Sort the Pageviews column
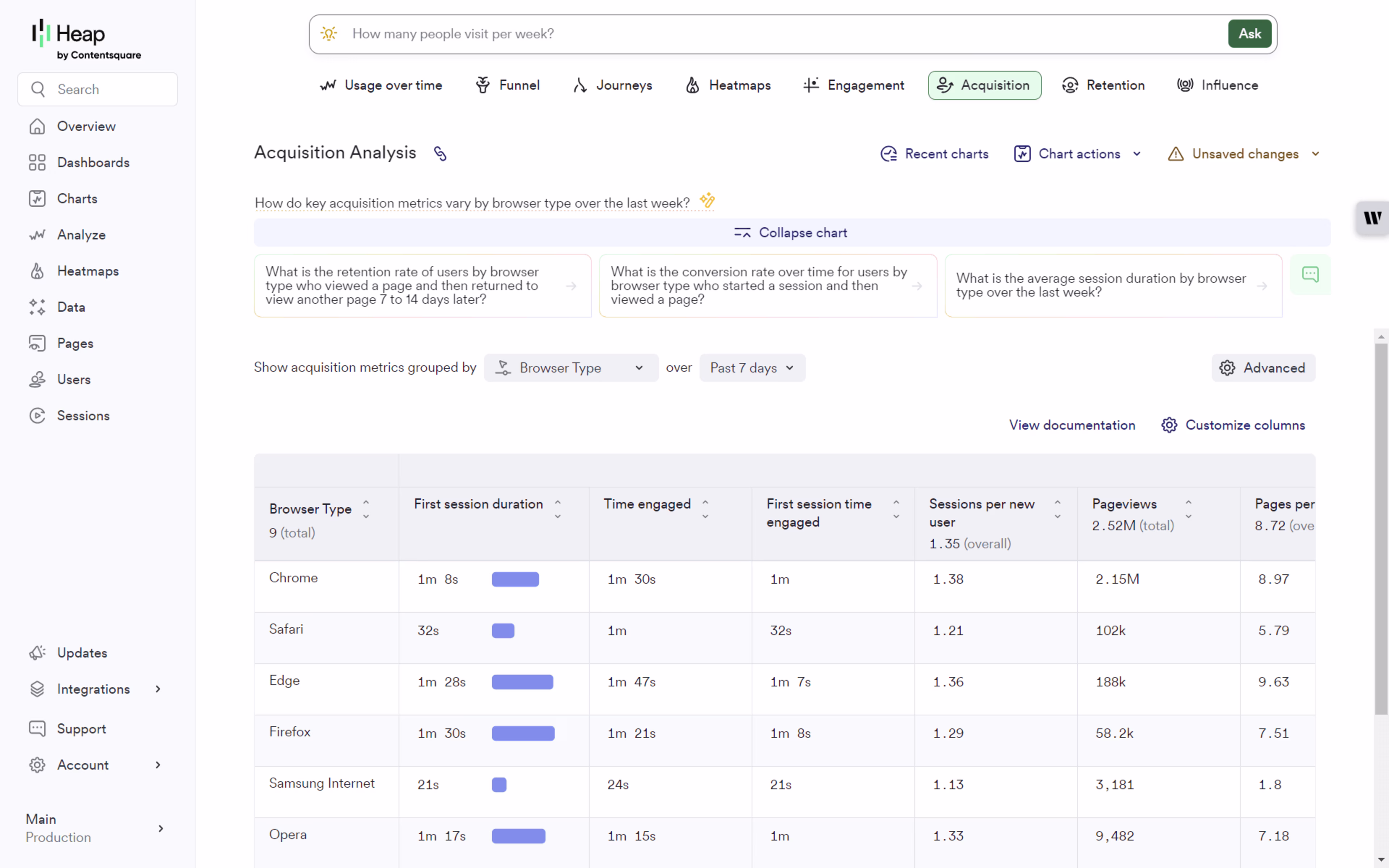 [x=1188, y=509]
